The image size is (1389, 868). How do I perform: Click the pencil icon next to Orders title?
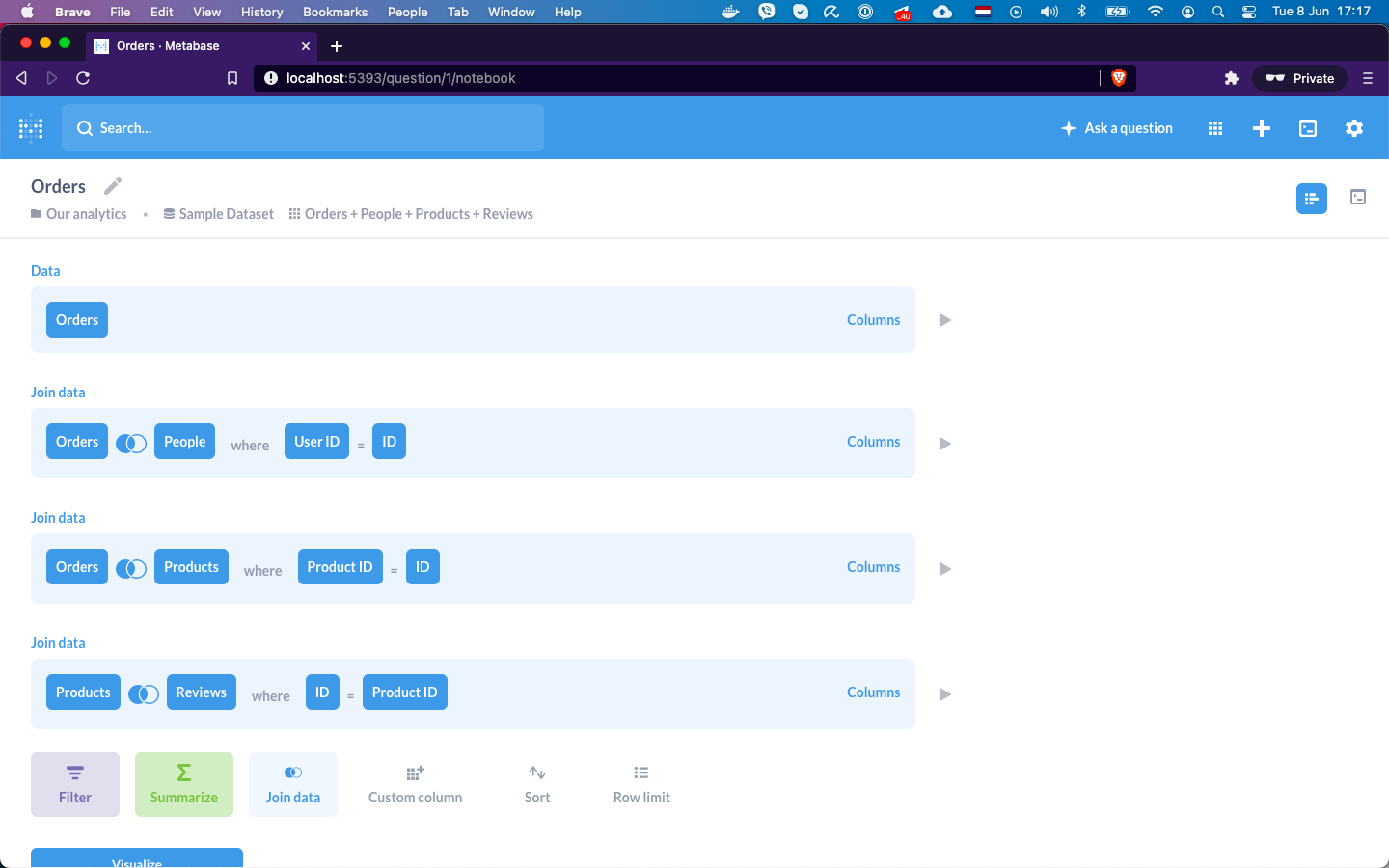click(112, 185)
